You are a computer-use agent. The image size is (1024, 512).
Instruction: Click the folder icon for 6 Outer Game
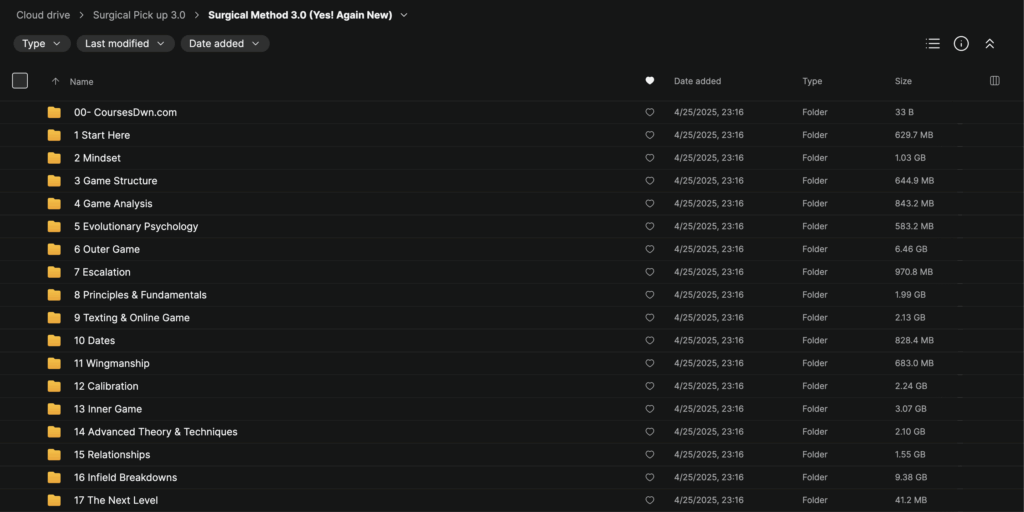point(54,249)
